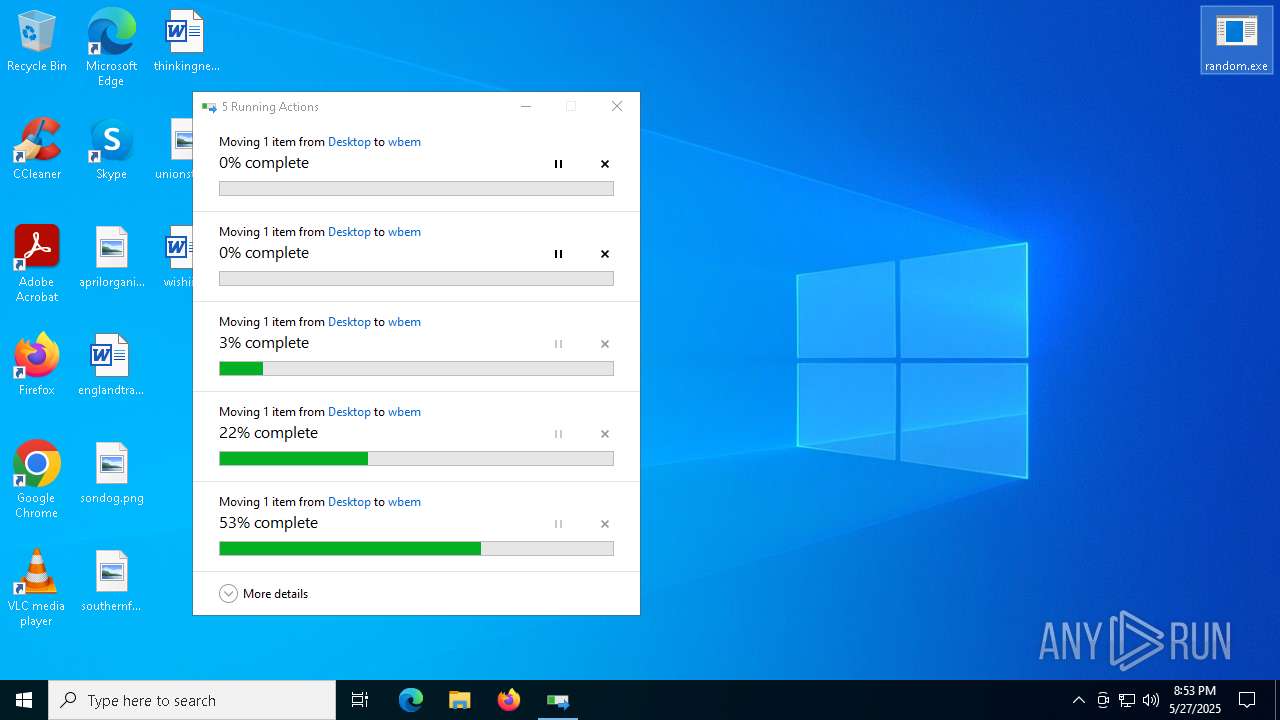
Task: Minimize the 5 Running Actions window
Action: (526, 106)
